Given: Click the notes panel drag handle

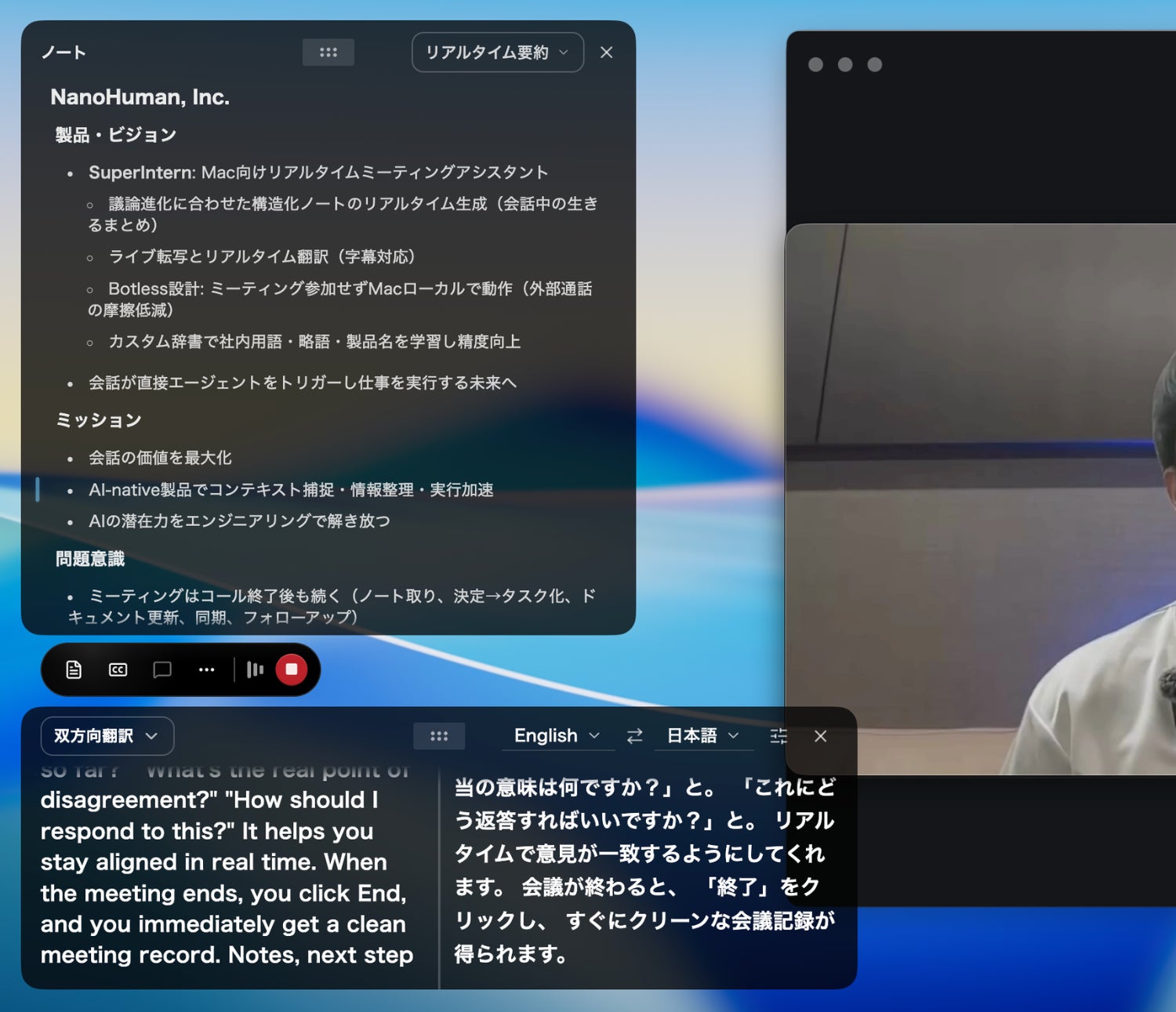Looking at the screenshot, I should [328, 53].
